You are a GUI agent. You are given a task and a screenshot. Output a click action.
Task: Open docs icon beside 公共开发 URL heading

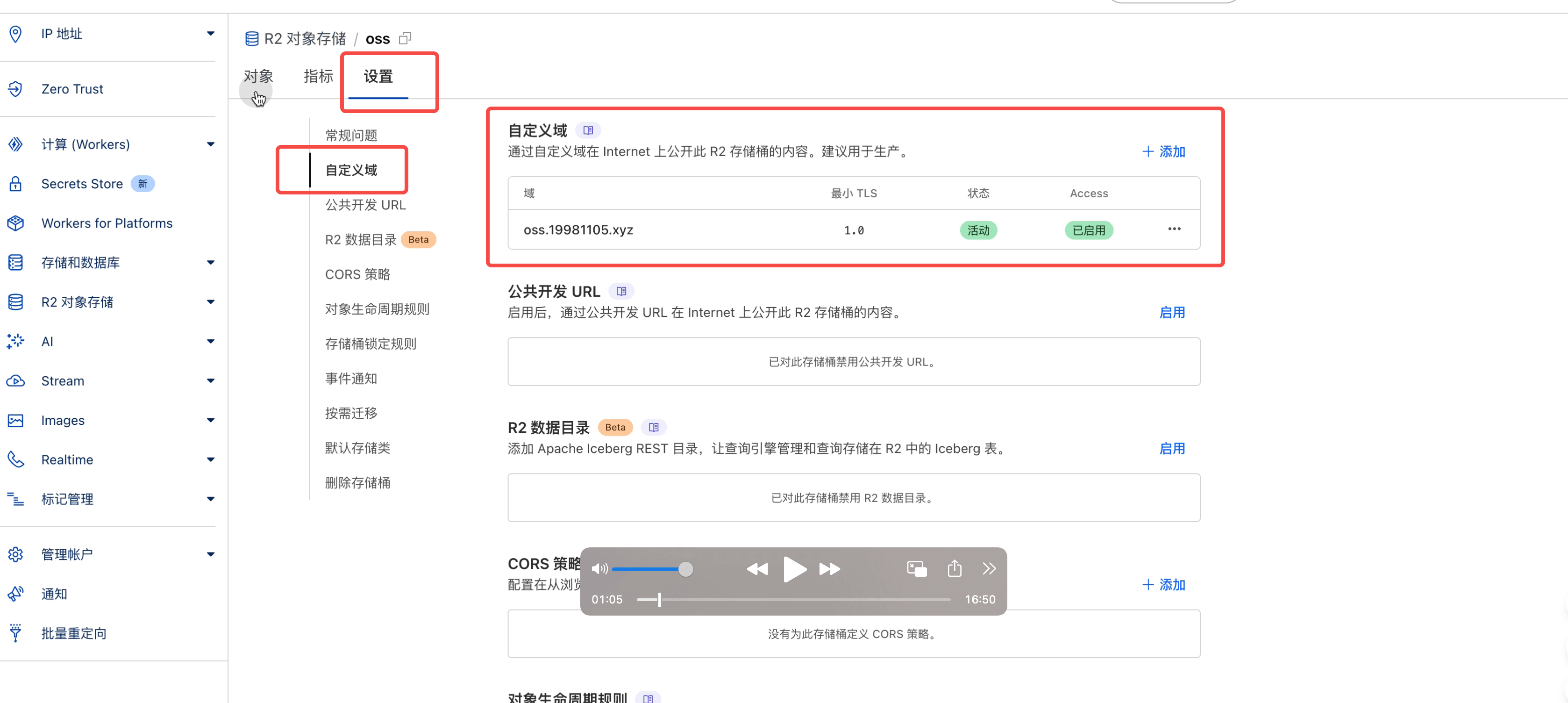pyautogui.click(x=621, y=291)
